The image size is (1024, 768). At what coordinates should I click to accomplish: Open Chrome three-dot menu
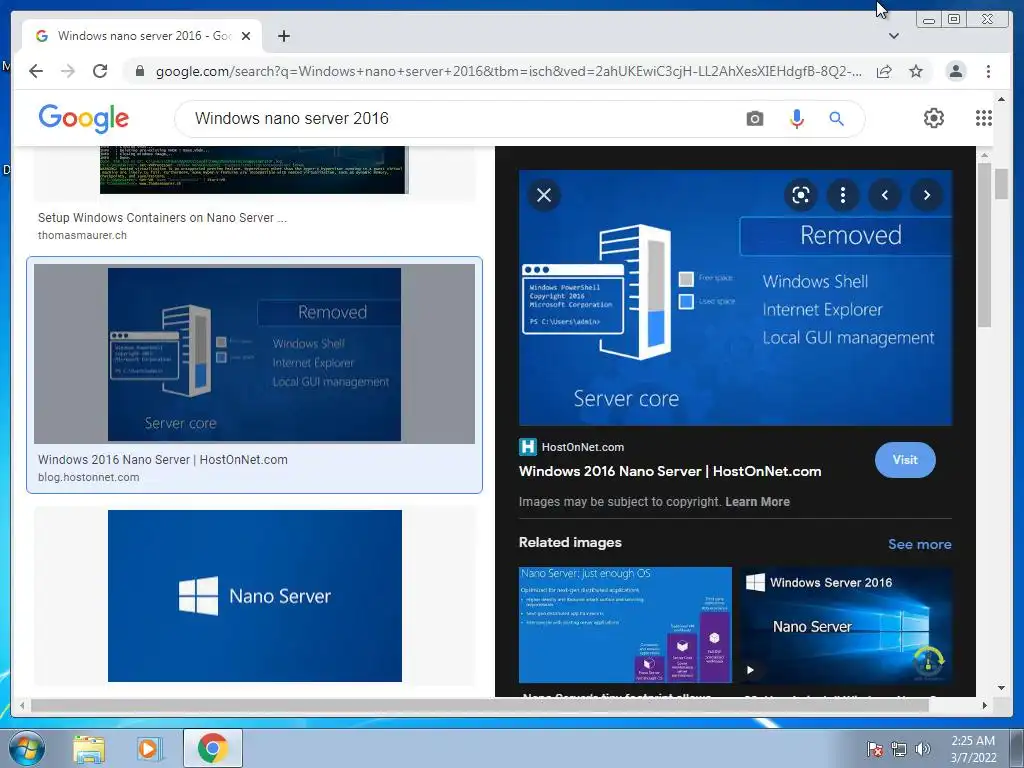click(988, 71)
